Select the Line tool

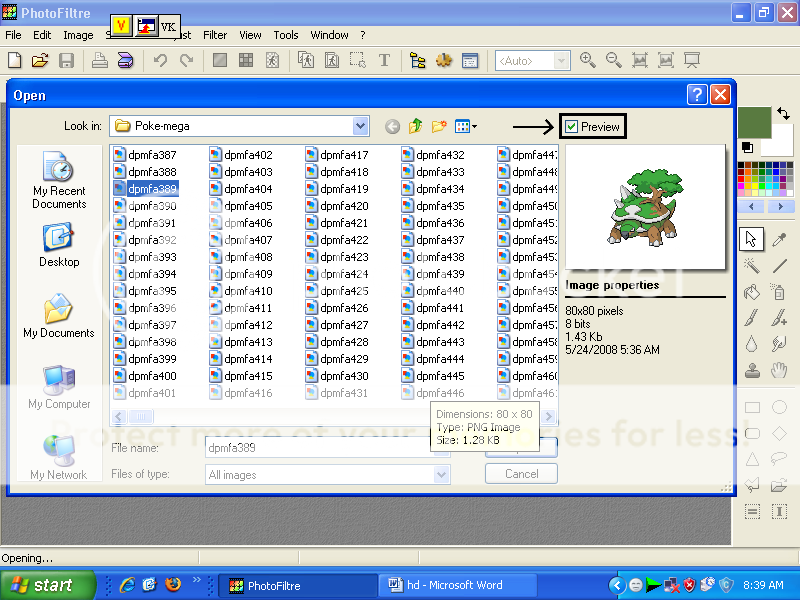point(779,266)
